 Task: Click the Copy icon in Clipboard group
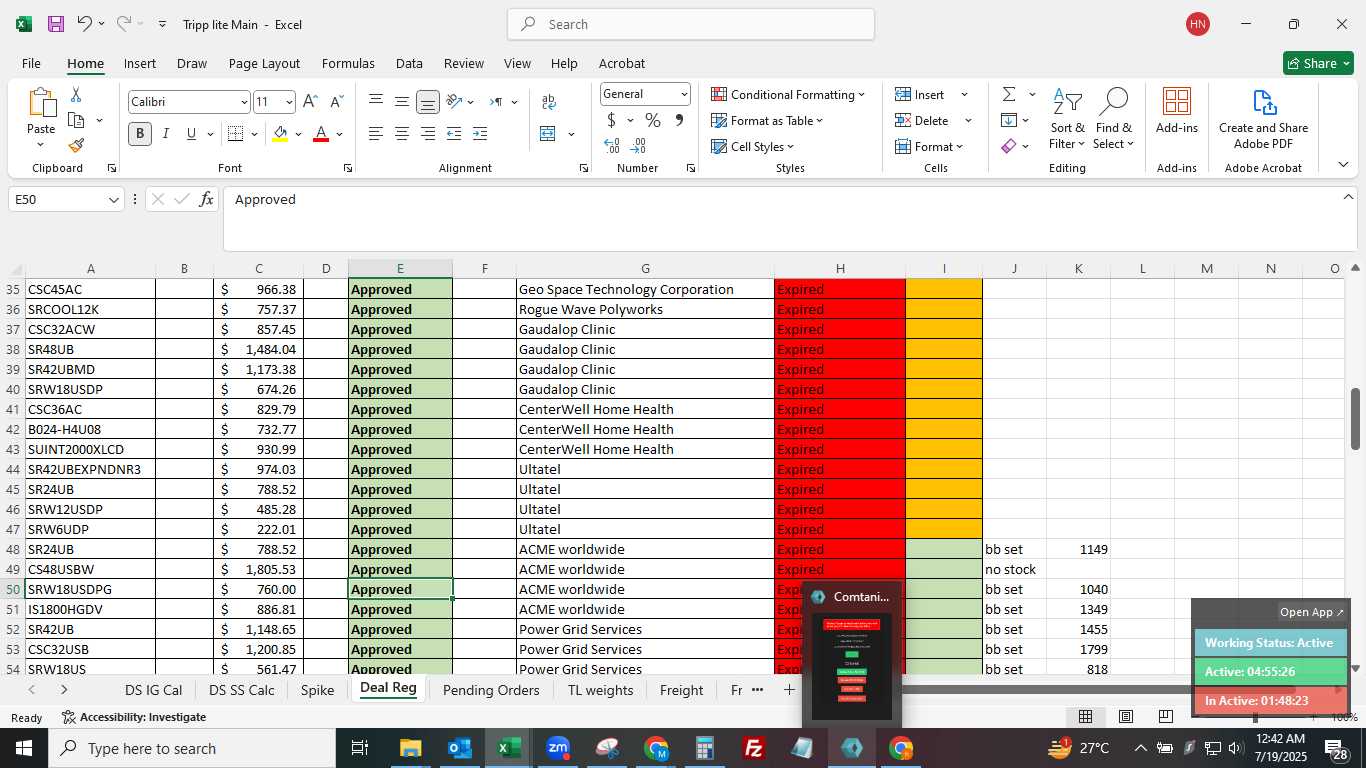[x=76, y=120]
